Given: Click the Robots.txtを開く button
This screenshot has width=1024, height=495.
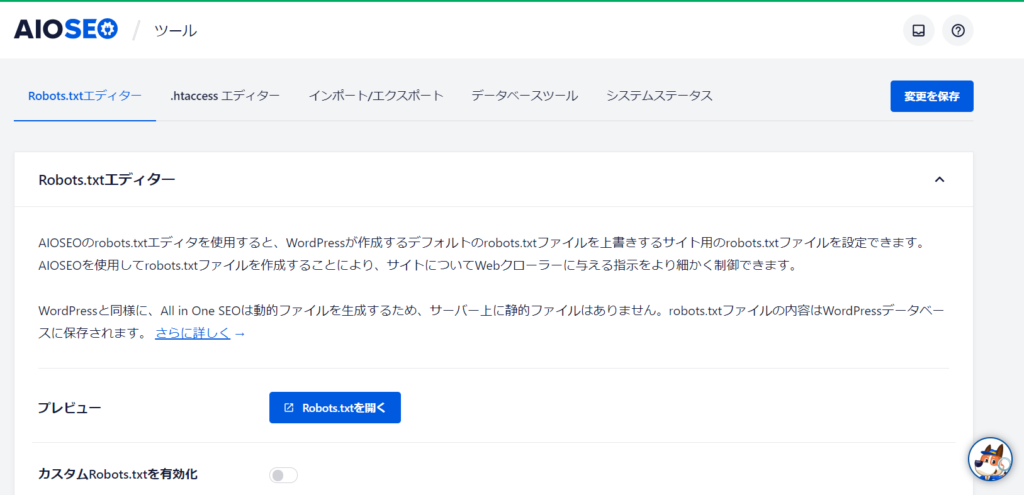Looking at the screenshot, I should coord(335,408).
